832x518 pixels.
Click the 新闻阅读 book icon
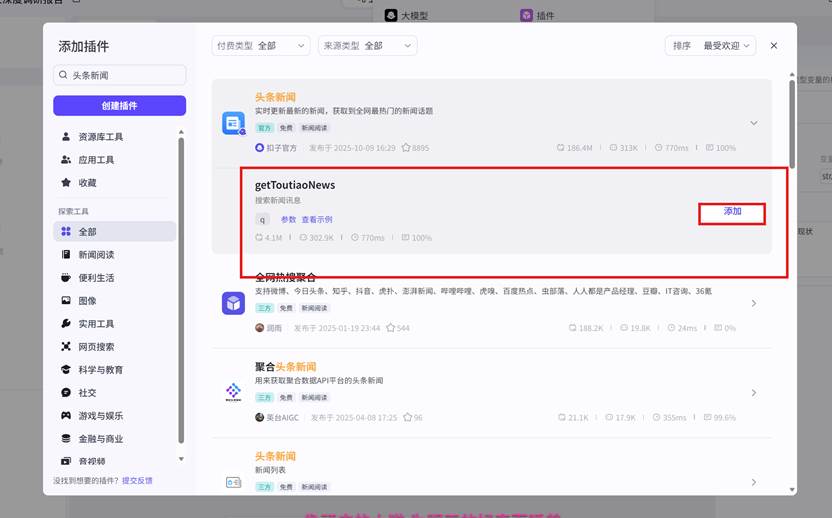click(x=66, y=254)
